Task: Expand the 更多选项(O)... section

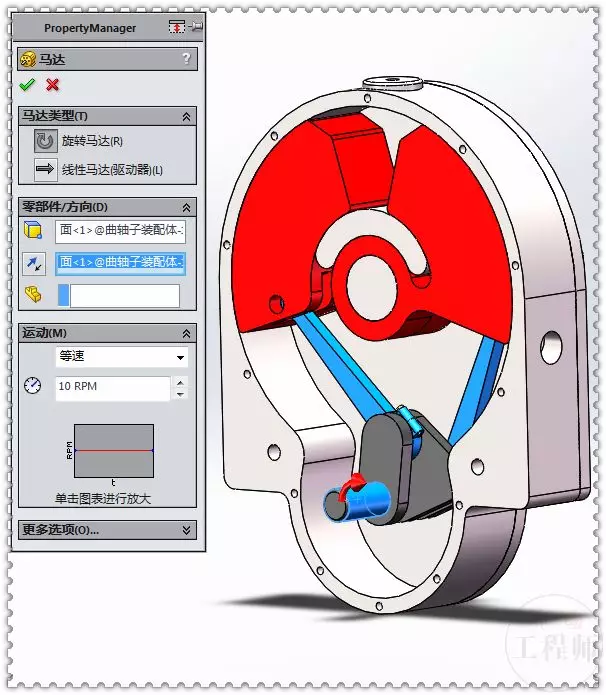Action: (186, 530)
